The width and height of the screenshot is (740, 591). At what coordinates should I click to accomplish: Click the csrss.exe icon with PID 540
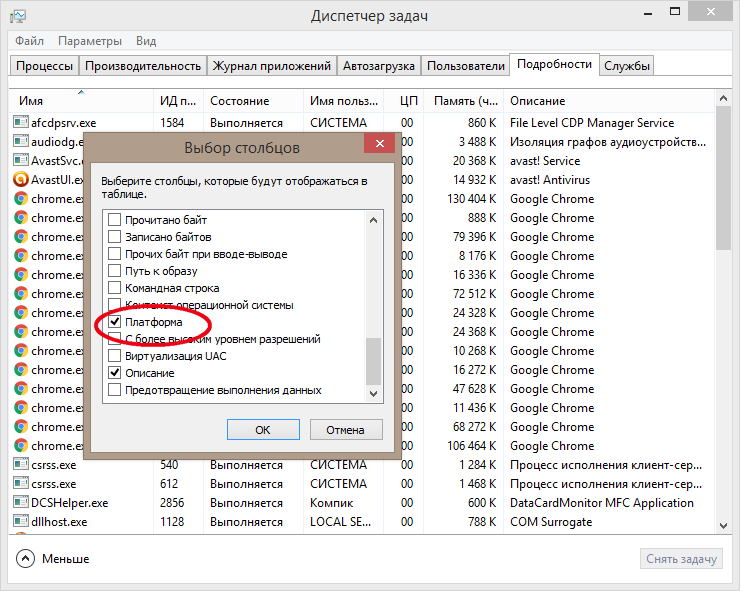tap(21, 464)
